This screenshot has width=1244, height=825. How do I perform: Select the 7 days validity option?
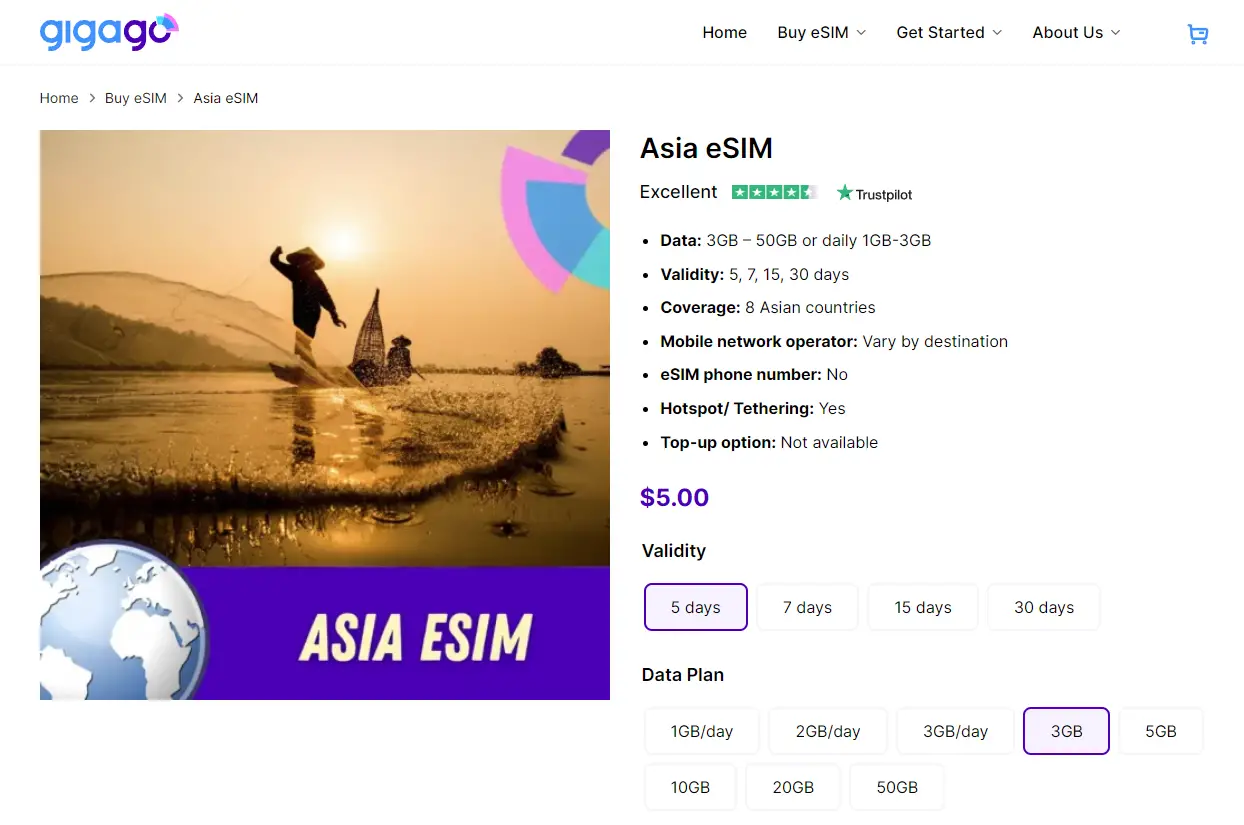click(x=807, y=607)
